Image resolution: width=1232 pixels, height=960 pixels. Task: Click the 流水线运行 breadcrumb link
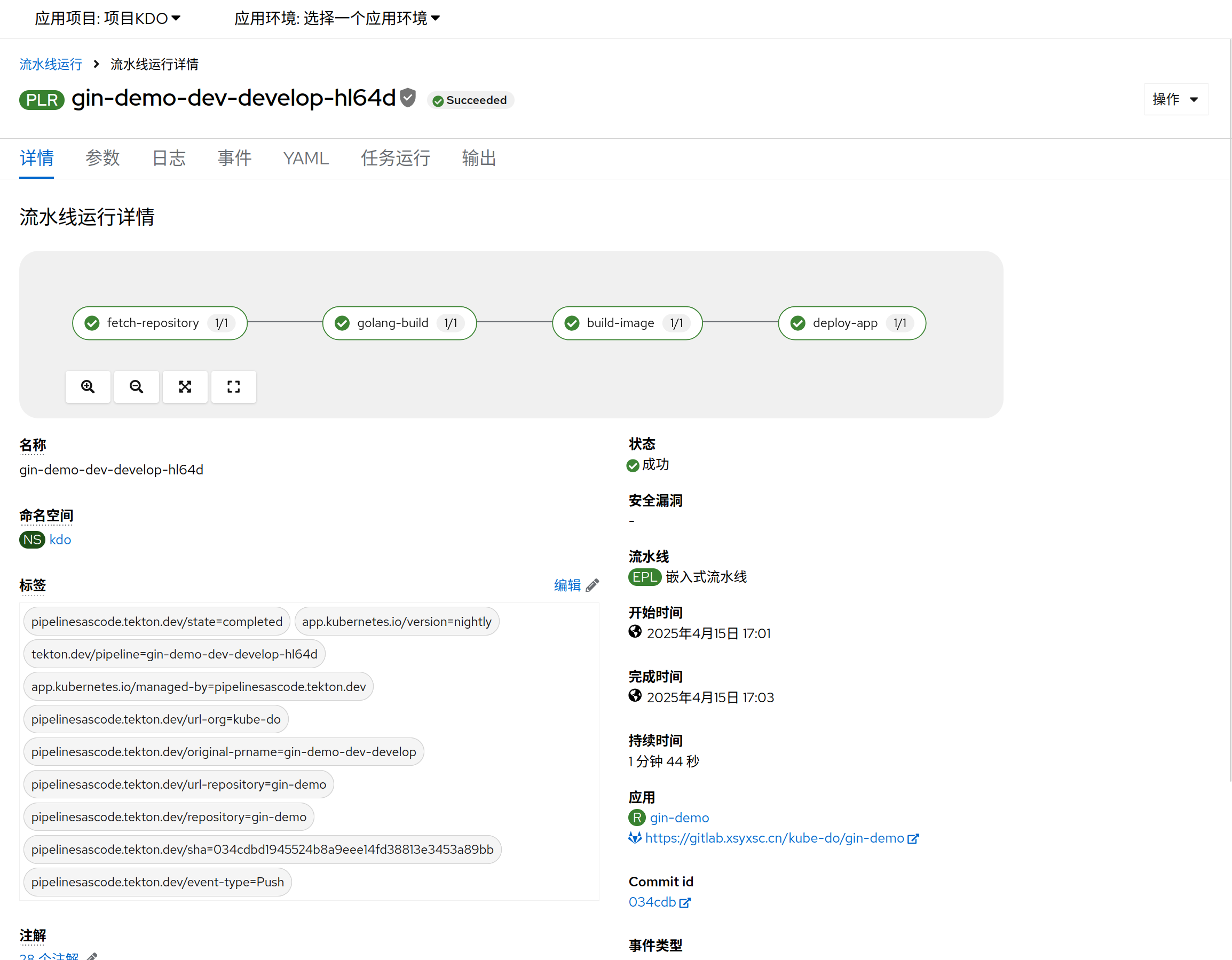pyautogui.click(x=51, y=64)
